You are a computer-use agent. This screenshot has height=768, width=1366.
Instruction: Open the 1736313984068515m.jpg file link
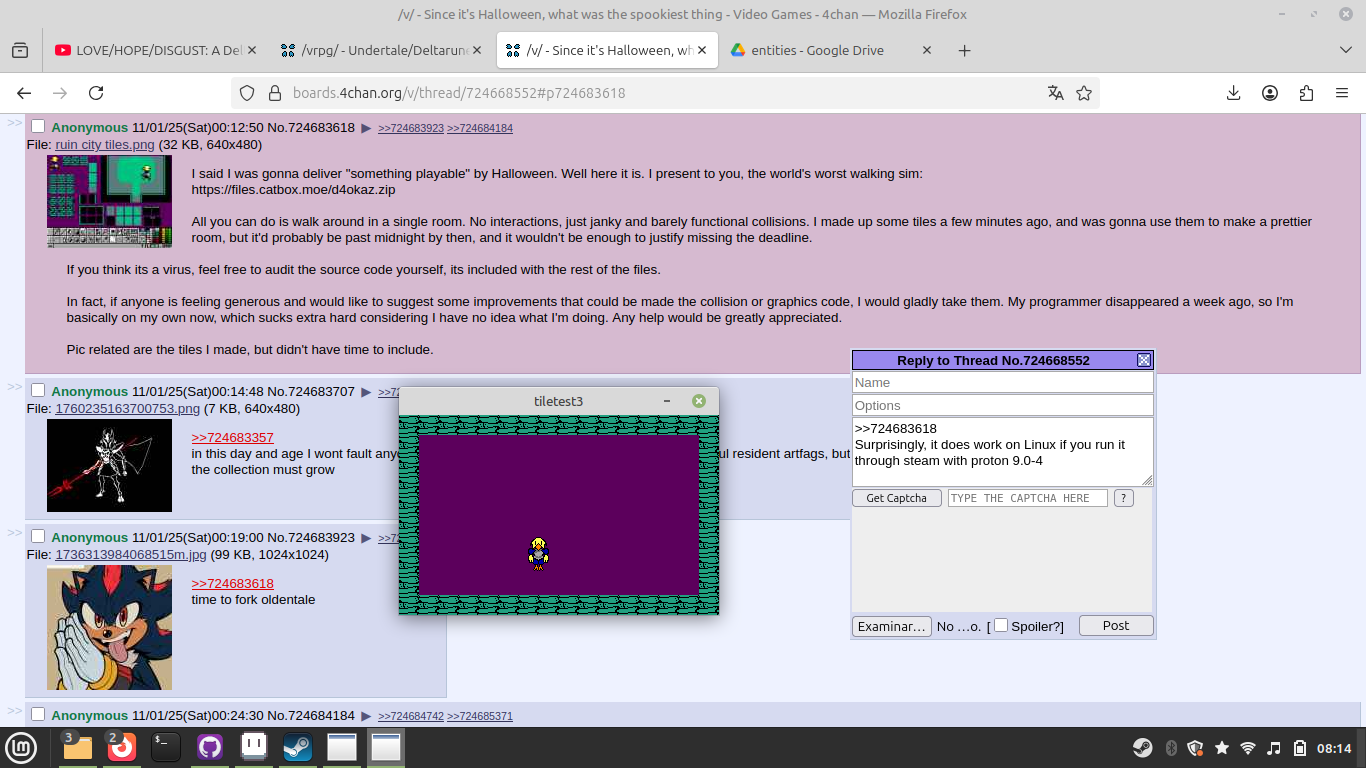(131, 555)
